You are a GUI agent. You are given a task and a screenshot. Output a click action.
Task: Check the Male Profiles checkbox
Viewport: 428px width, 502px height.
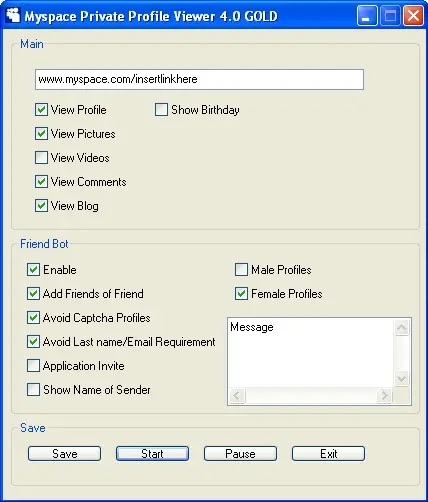pyautogui.click(x=241, y=270)
